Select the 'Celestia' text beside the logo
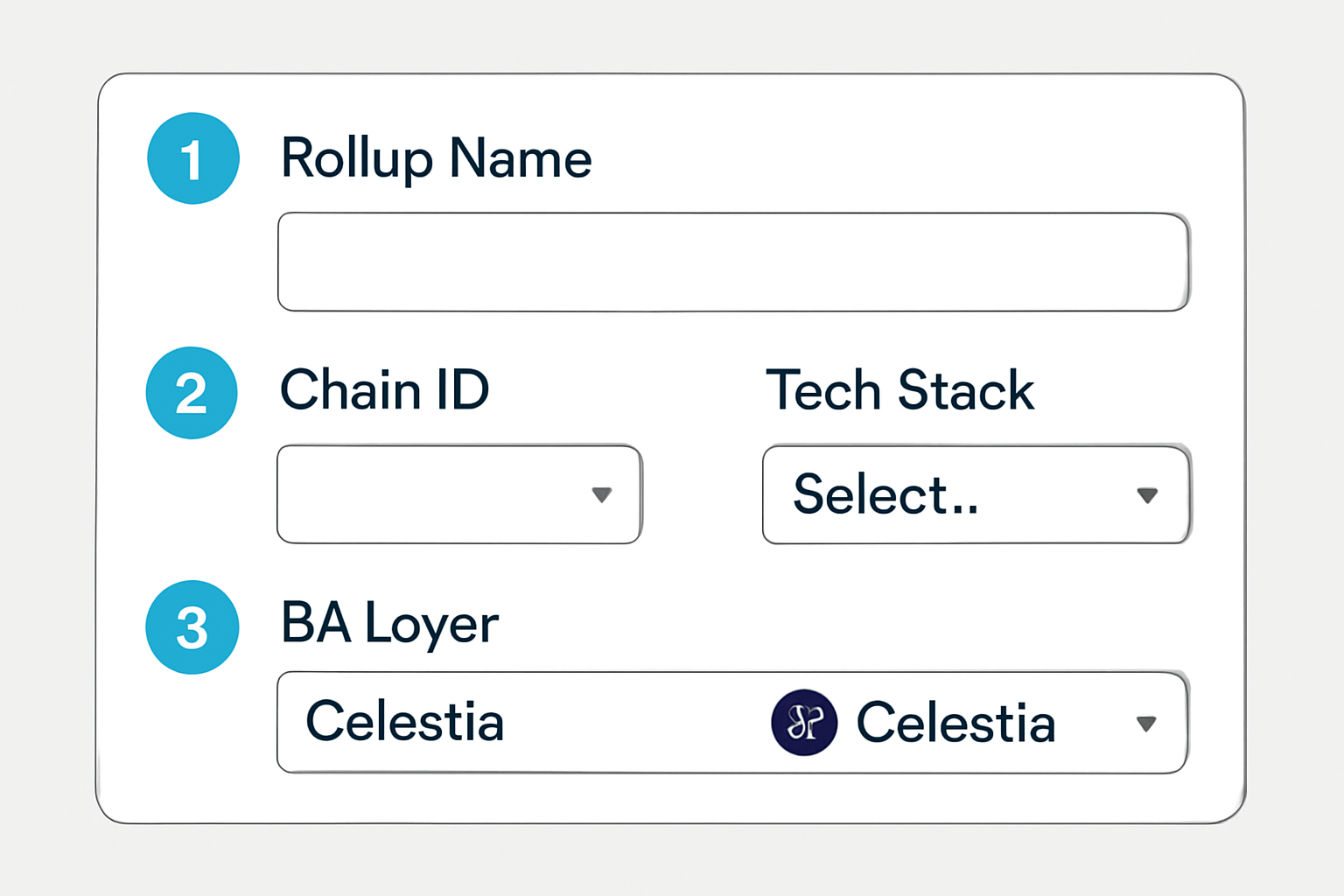 point(955,724)
